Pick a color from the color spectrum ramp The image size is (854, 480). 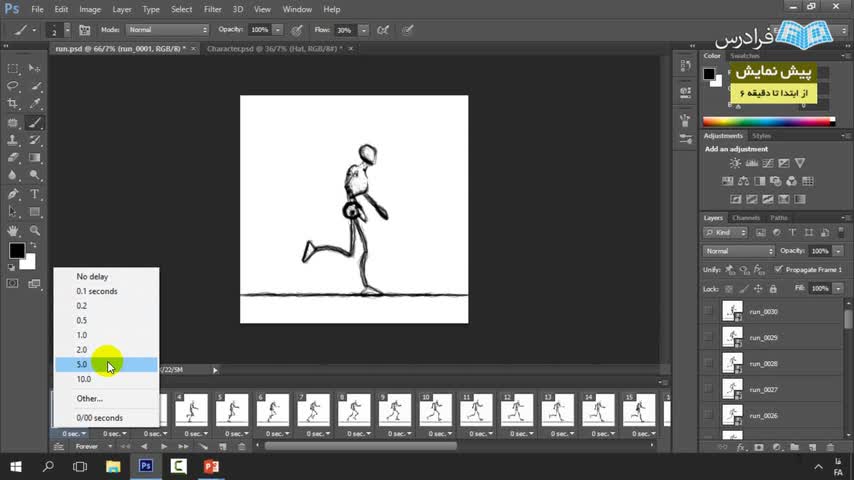768,122
